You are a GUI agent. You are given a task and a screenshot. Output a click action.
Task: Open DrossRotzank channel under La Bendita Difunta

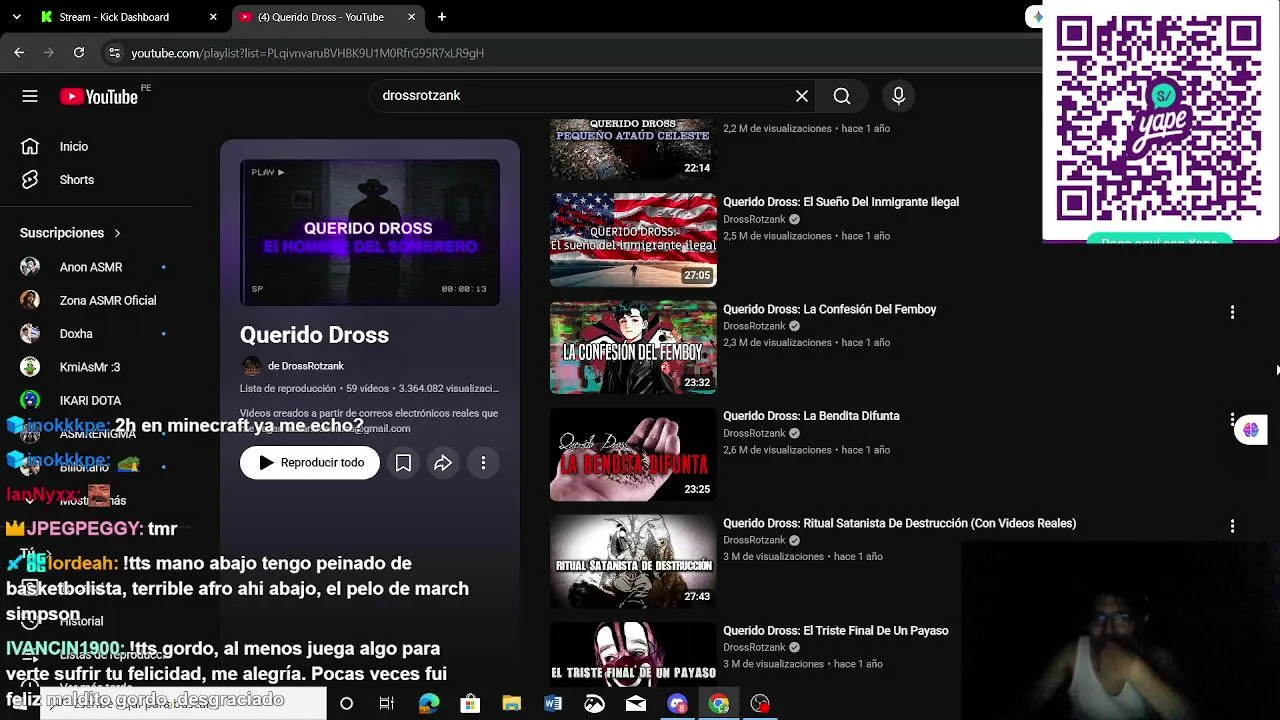(x=754, y=433)
